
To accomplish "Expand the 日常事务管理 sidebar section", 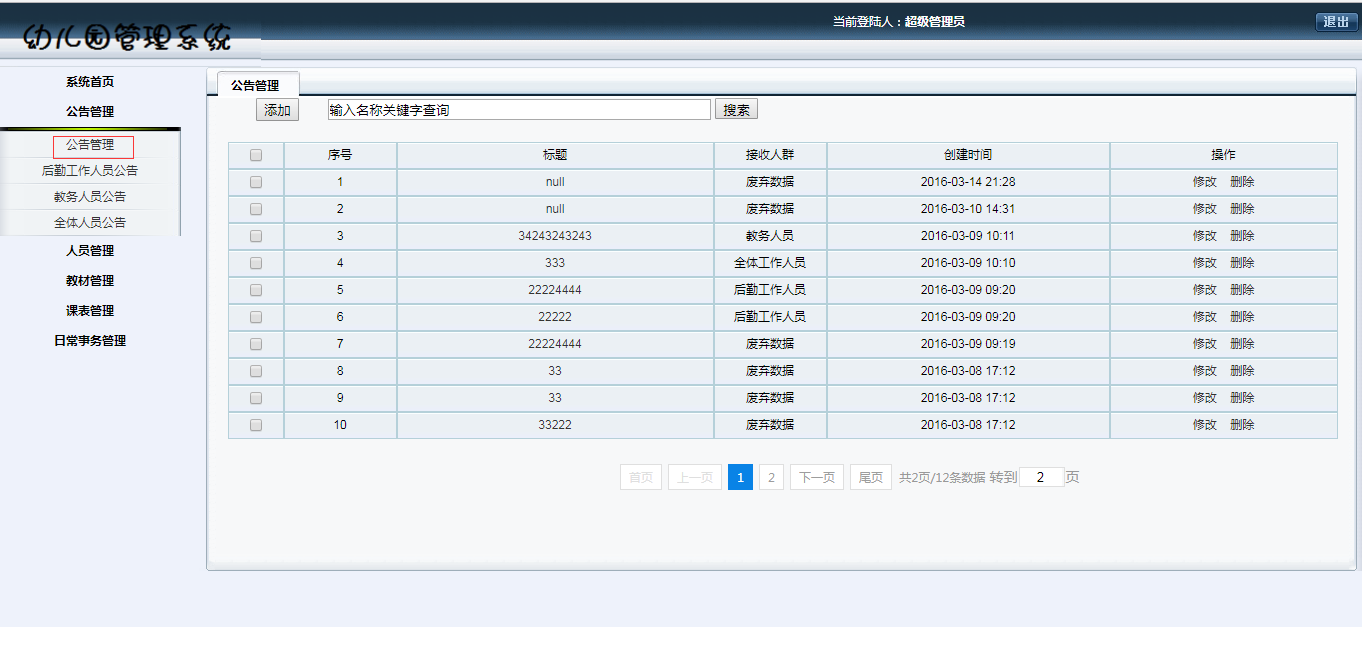I will point(90,341).
